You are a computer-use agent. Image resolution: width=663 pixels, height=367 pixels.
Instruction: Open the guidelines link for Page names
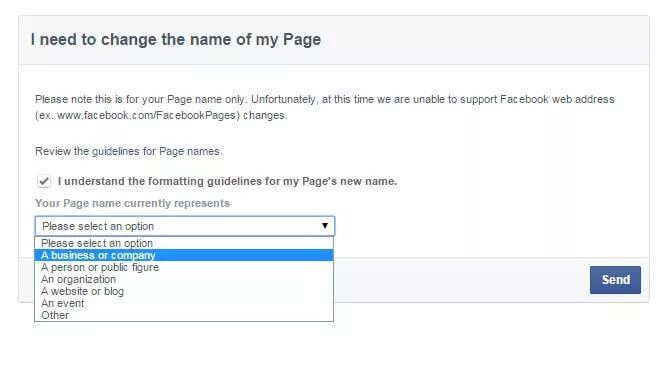(x=115, y=151)
